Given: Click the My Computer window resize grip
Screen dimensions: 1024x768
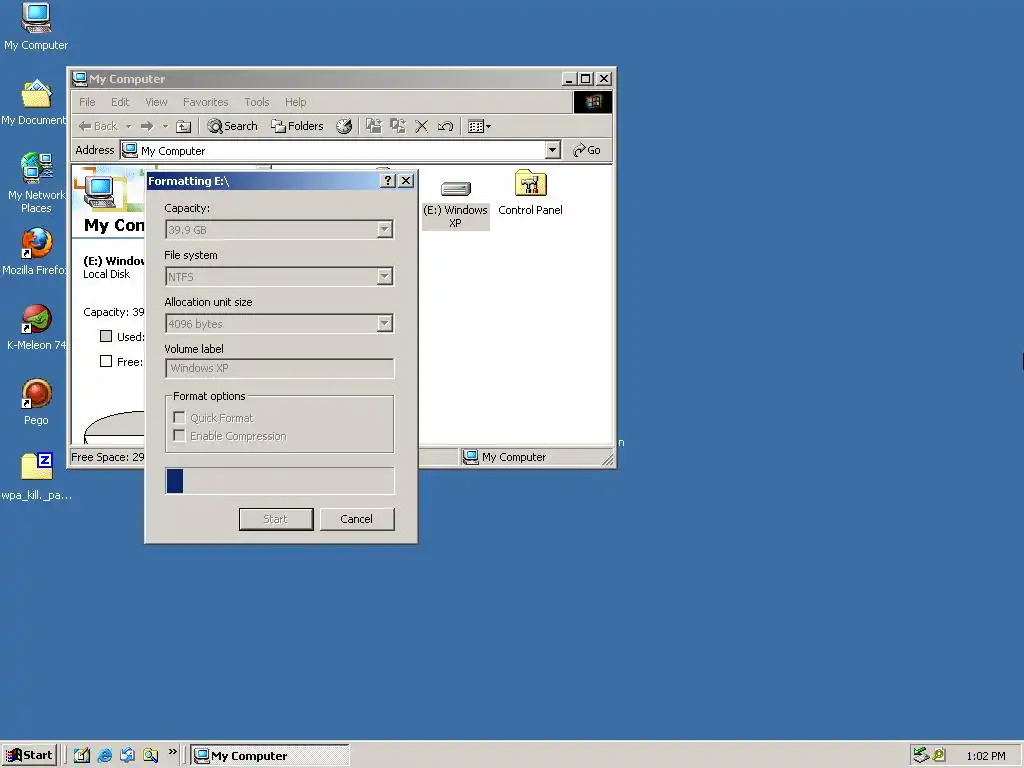Looking at the screenshot, I should pyautogui.click(x=607, y=460).
